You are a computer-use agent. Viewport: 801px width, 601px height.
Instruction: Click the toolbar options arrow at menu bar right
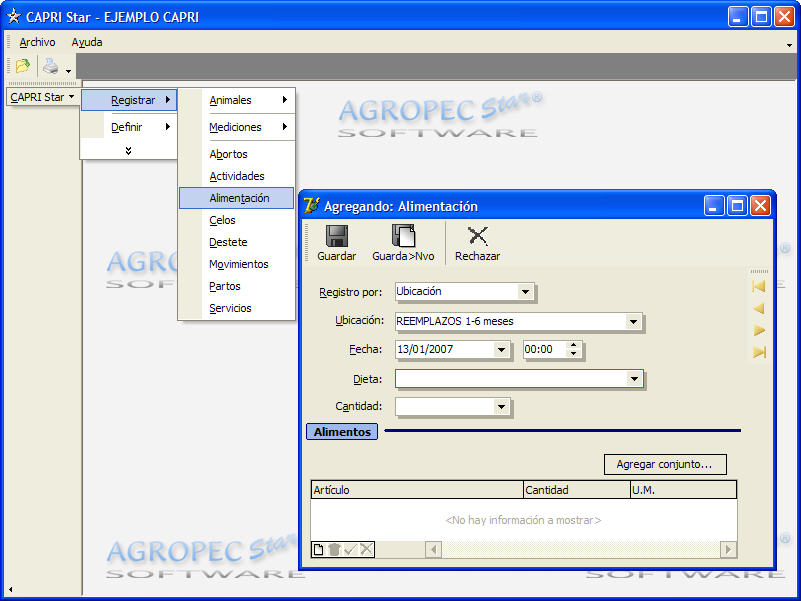[789, 45]
